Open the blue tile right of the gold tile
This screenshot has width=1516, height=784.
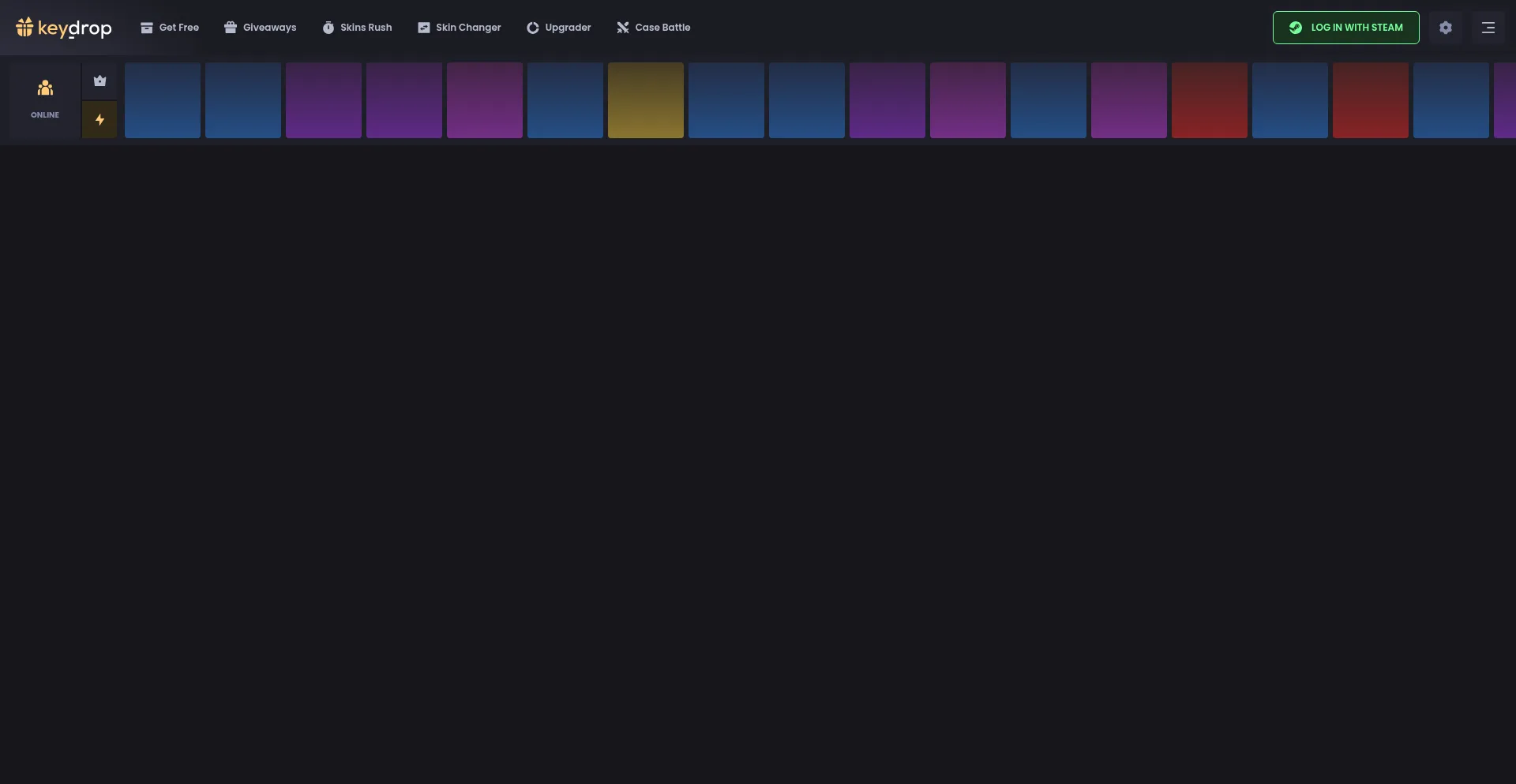click(726, 100)
